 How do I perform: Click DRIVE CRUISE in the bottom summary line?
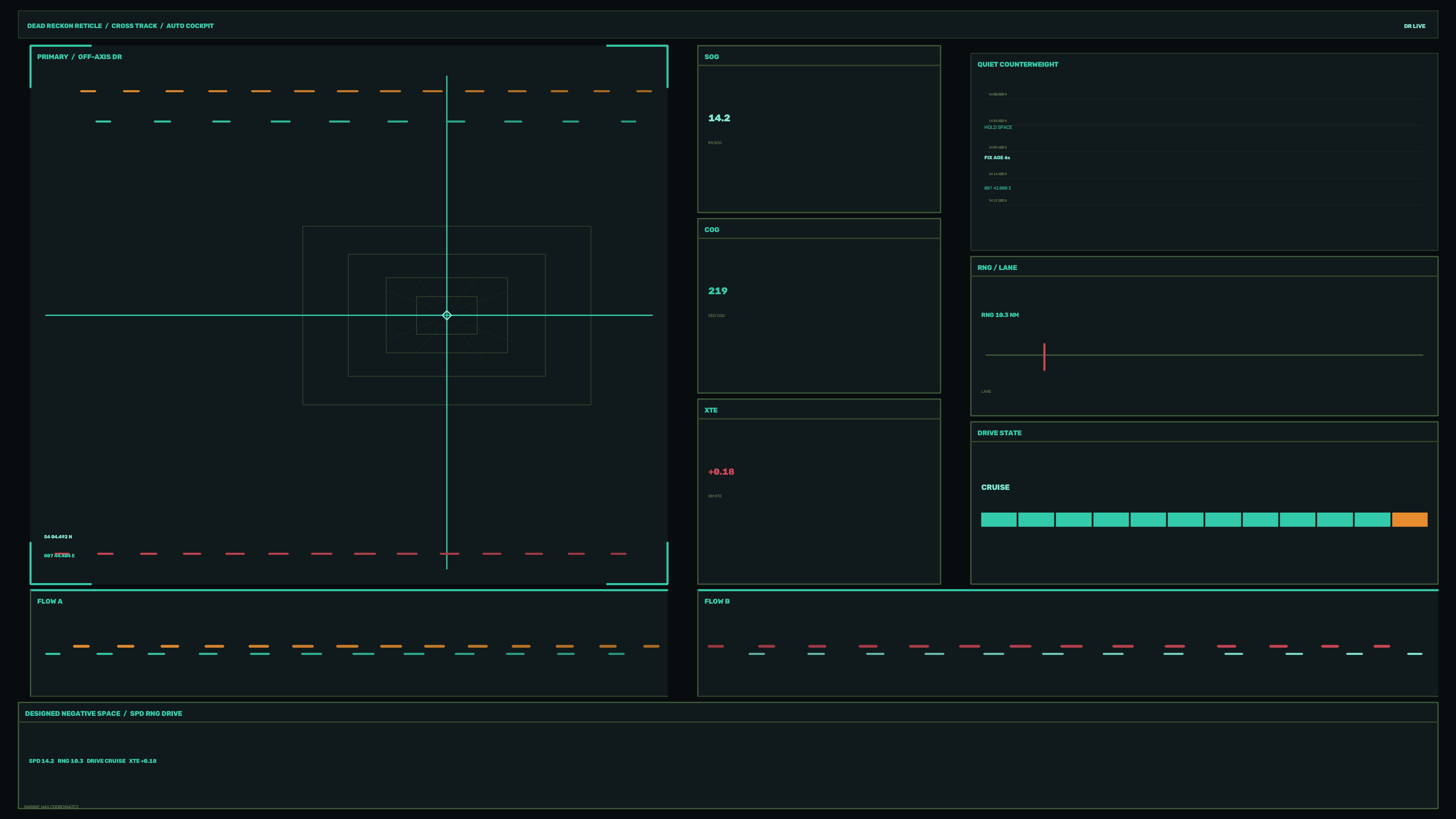pyautogui.click(x=106, y=761)
